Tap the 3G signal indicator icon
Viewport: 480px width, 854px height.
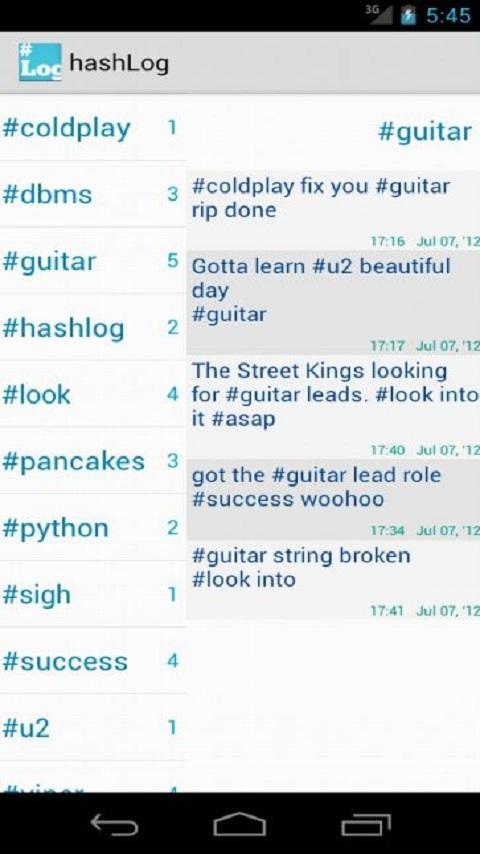pyautogui.click(x=379, y=14)
